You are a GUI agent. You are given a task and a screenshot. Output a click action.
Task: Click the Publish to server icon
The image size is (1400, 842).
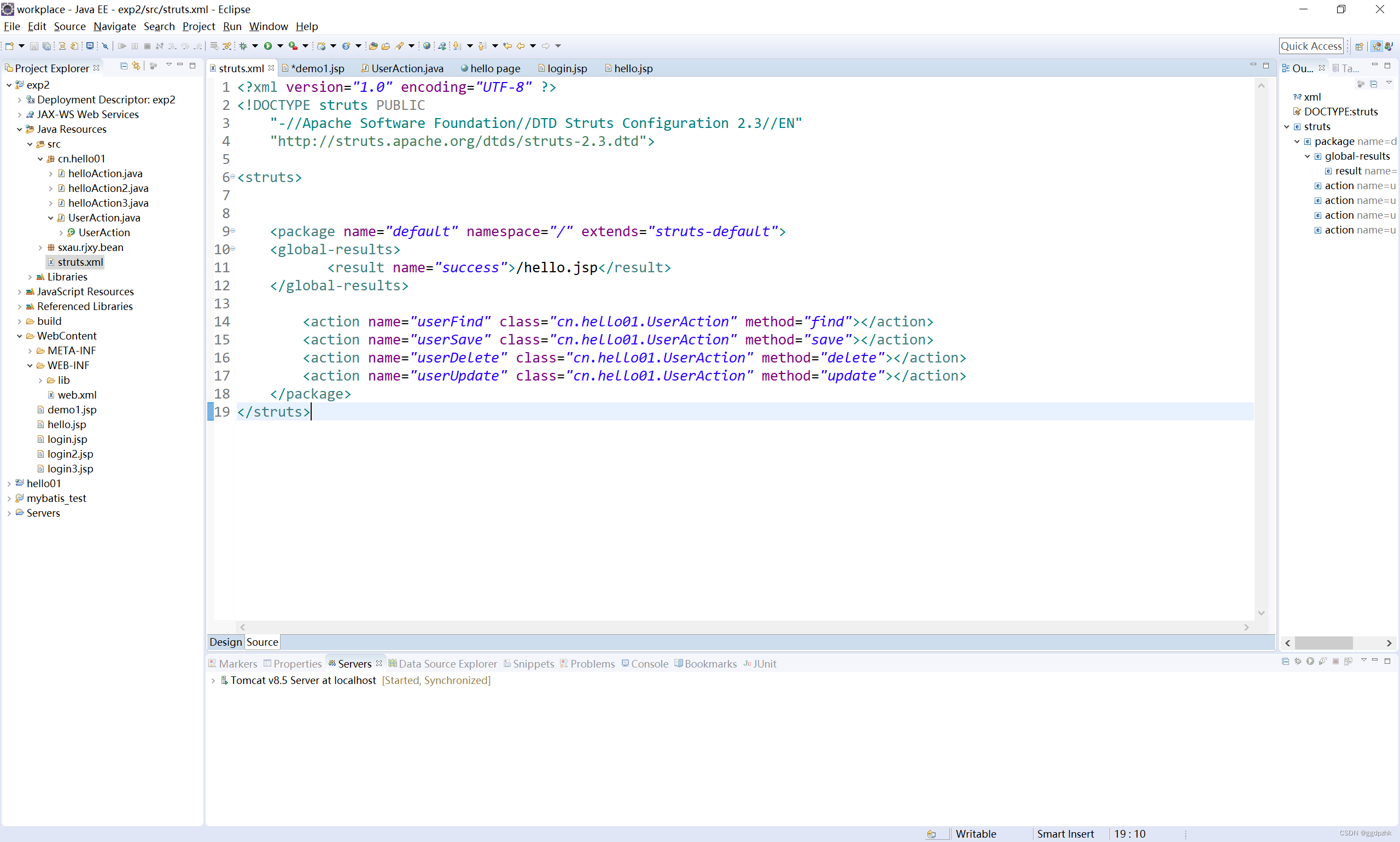[x=1349, y=662]
